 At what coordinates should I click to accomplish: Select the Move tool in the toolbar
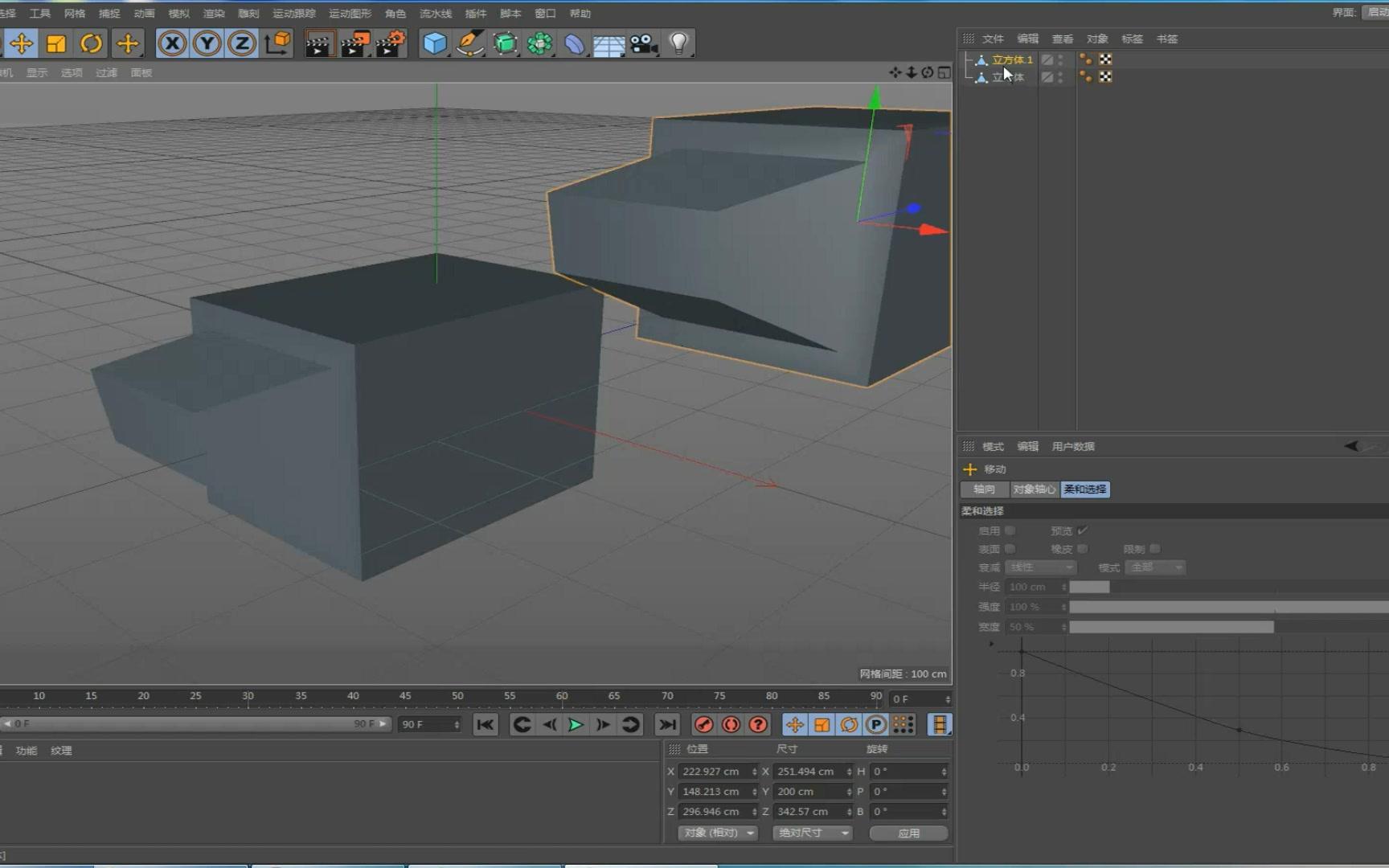click(21, 43)
